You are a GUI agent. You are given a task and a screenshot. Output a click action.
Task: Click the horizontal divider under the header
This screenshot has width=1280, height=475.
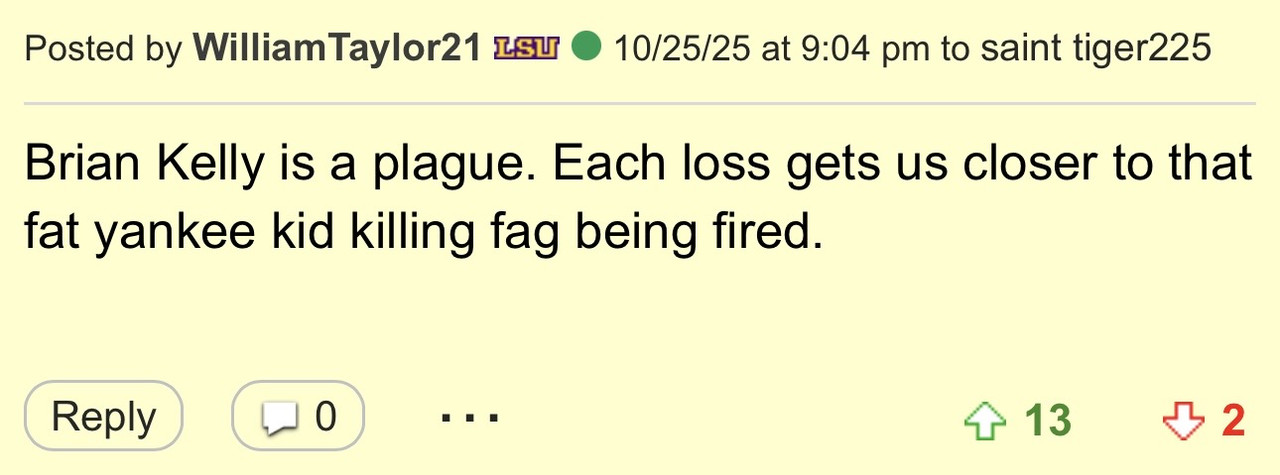pyautogui.click(x=640, y=103)
